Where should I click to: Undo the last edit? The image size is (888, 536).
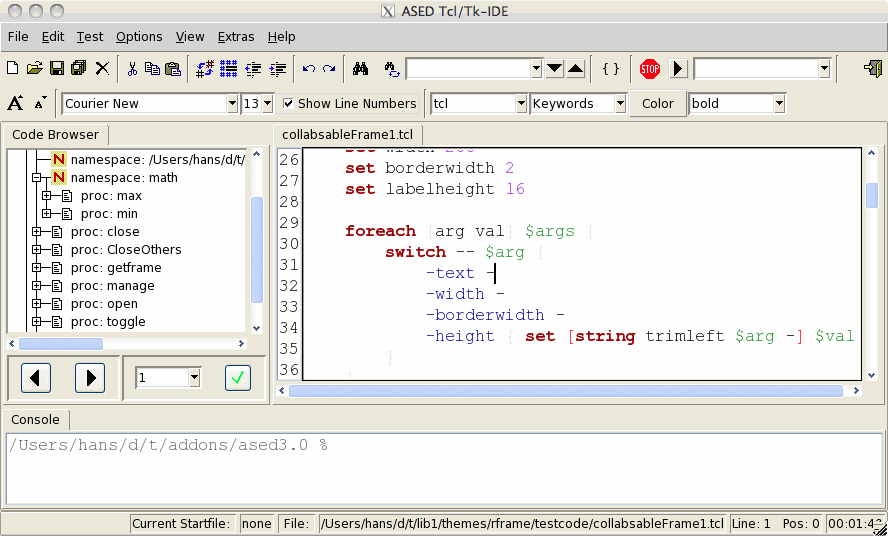click(x=309, y=69)
